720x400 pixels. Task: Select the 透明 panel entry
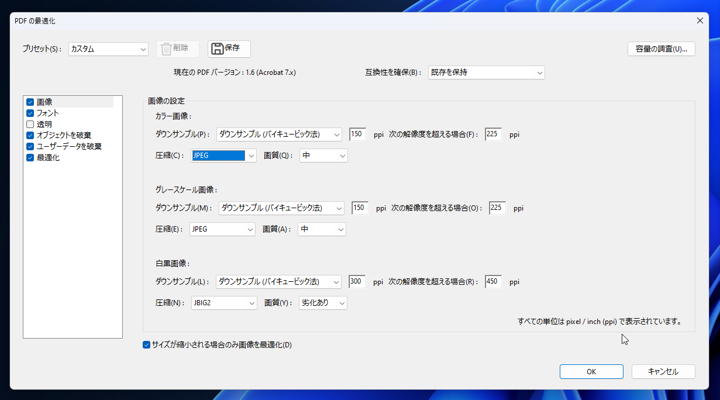coord(44,124)
